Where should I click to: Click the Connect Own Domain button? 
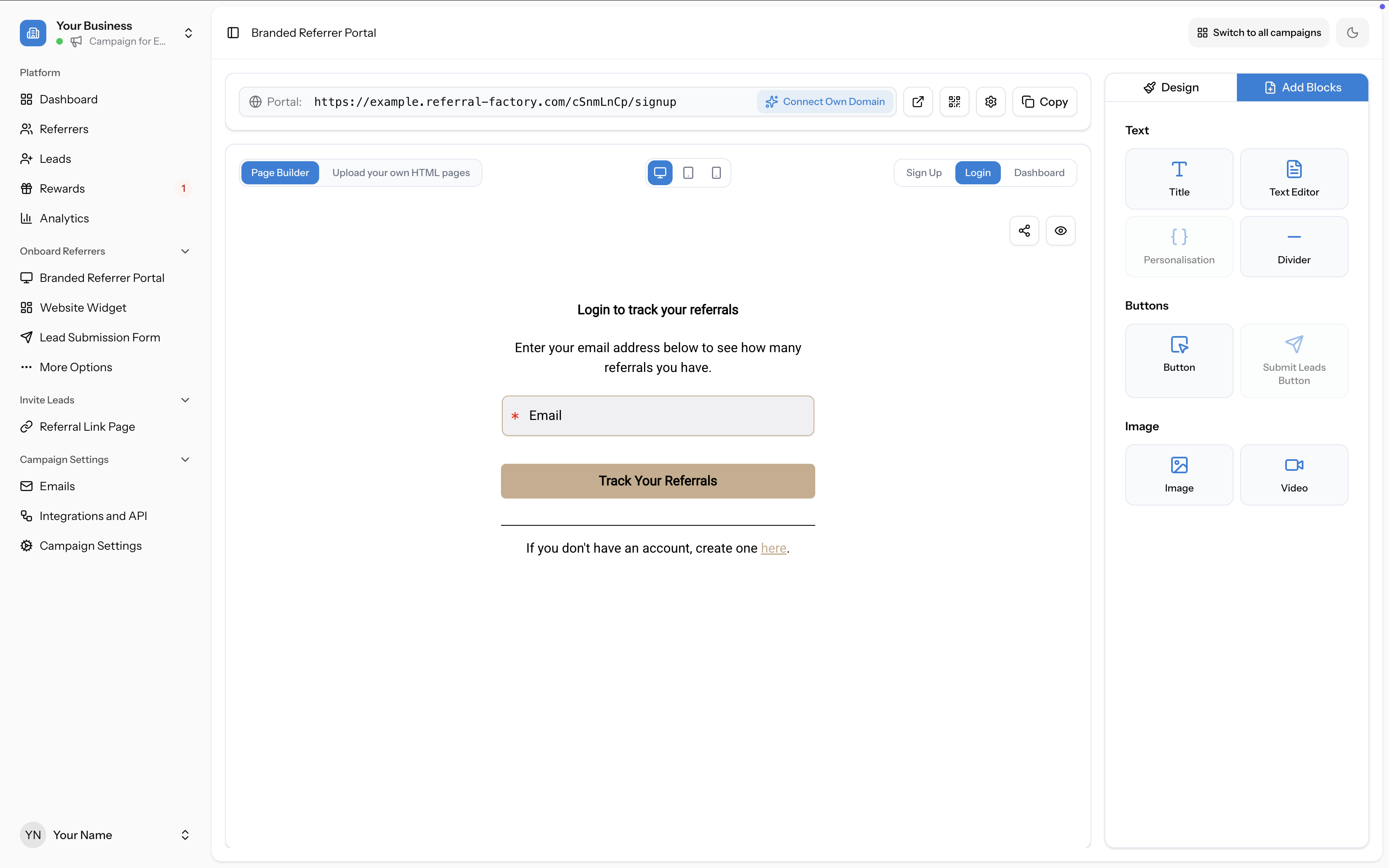click(x=825, y=102)
